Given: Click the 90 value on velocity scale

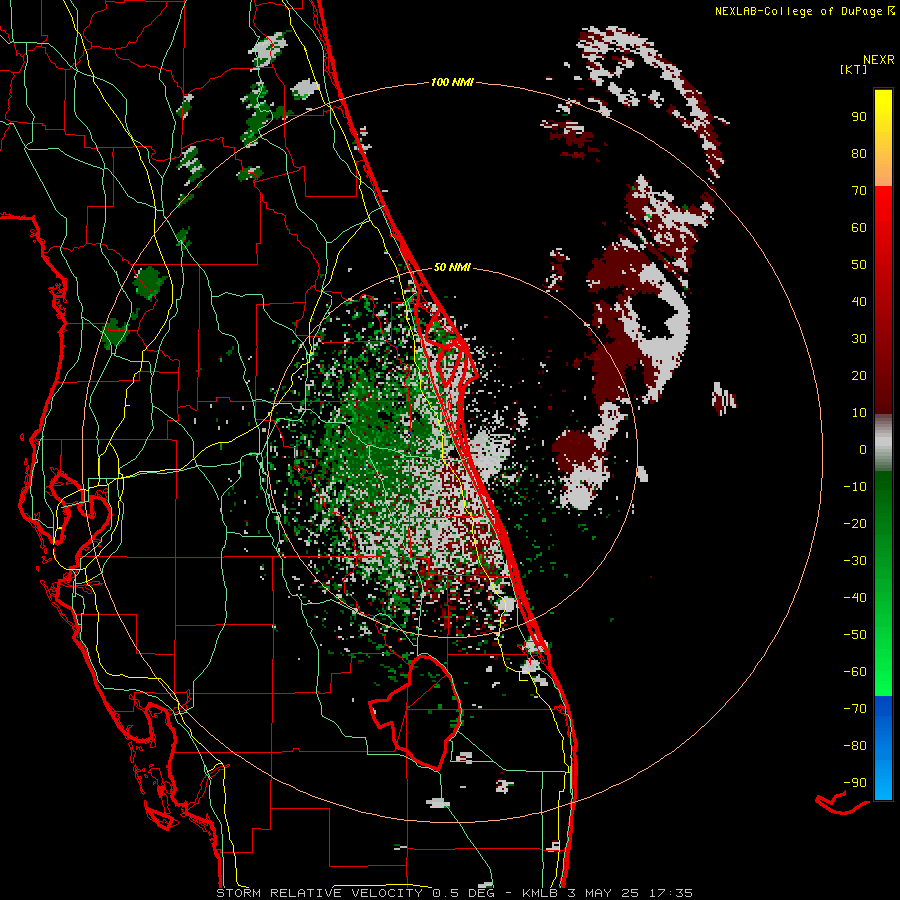Looking at the screenshot, I should click(859, 117).
